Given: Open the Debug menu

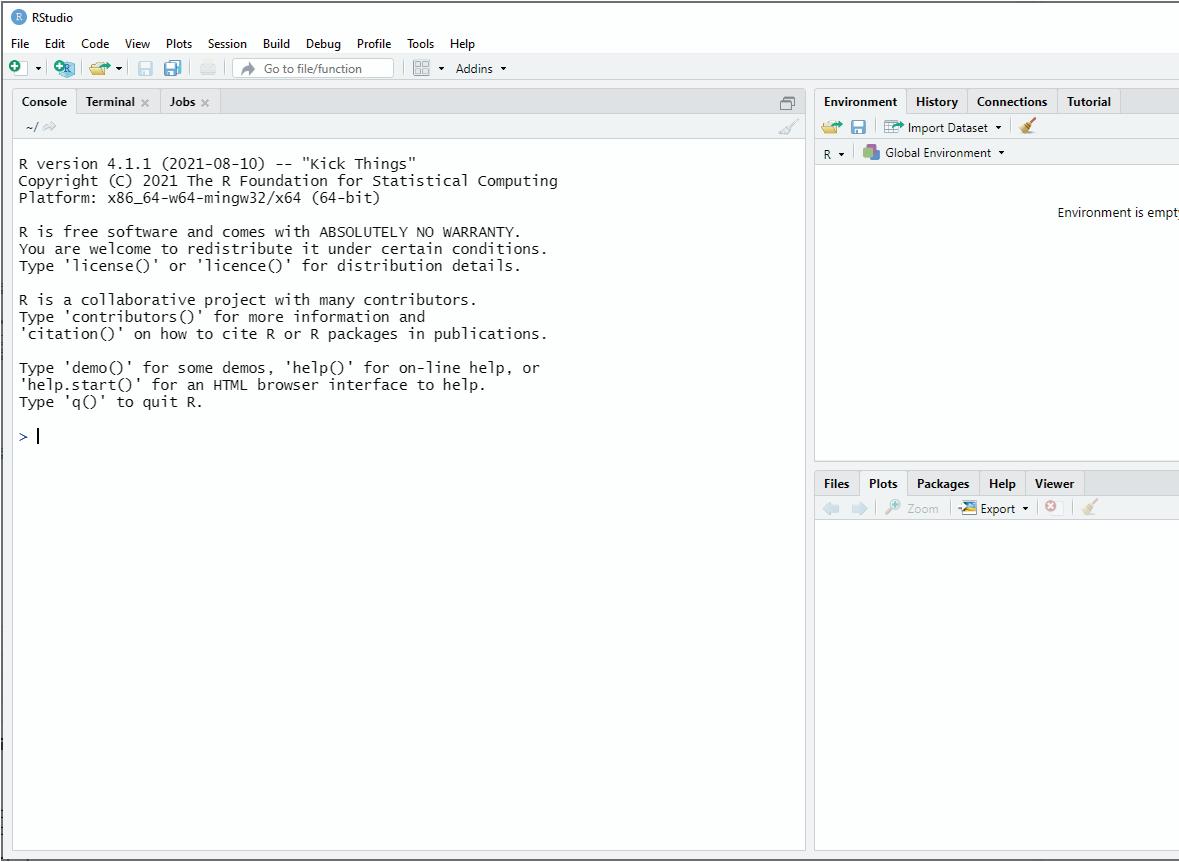Looking at the screenshot, I should click(x=323, y=44).
